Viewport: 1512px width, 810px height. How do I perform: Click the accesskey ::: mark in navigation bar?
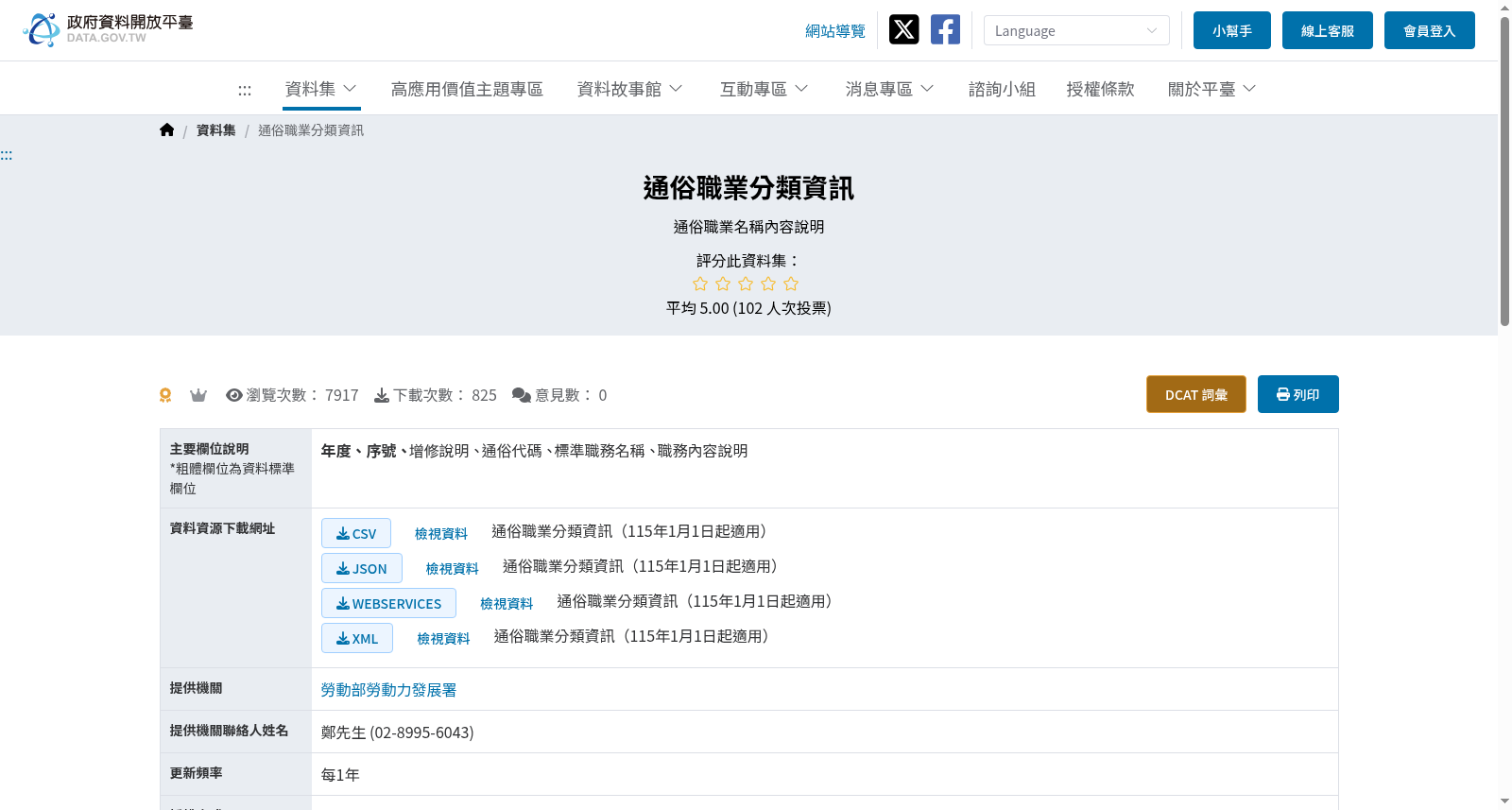245,90
